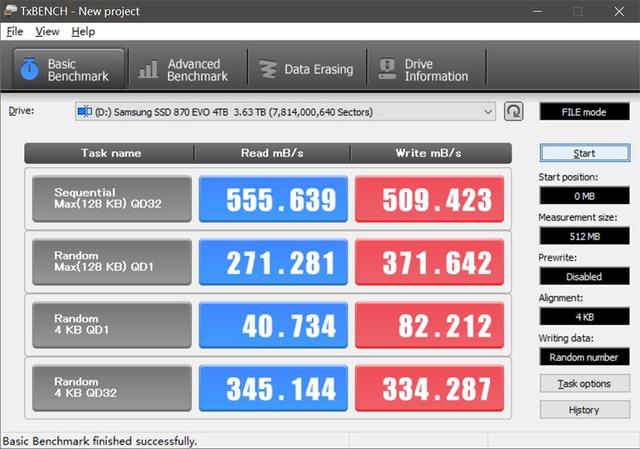The image size is (640, 449).
Task: Click the Random 4 KB QD32 task button
Action: [112, 388]
